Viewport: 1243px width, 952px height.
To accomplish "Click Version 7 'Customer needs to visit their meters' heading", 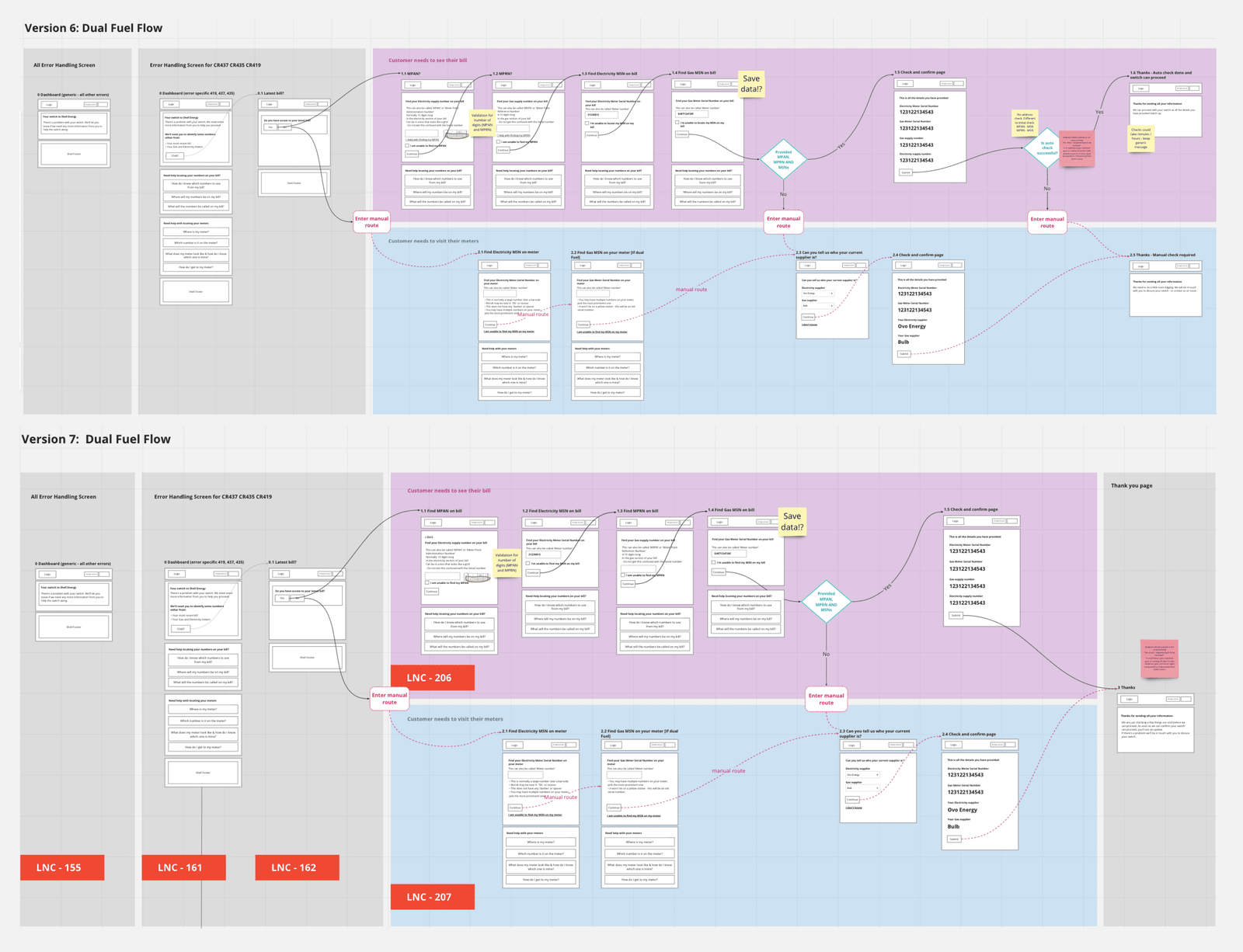I will (x=455, y=719).
